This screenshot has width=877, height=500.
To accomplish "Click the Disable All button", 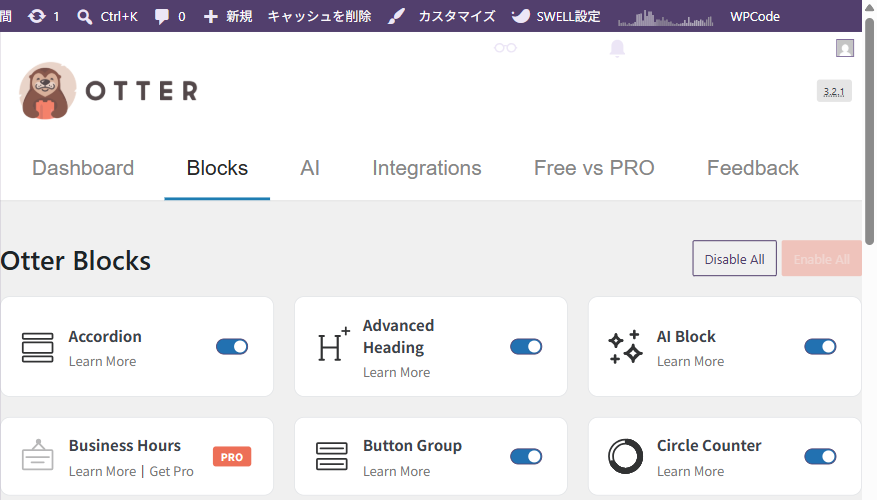I will (734, 258).
